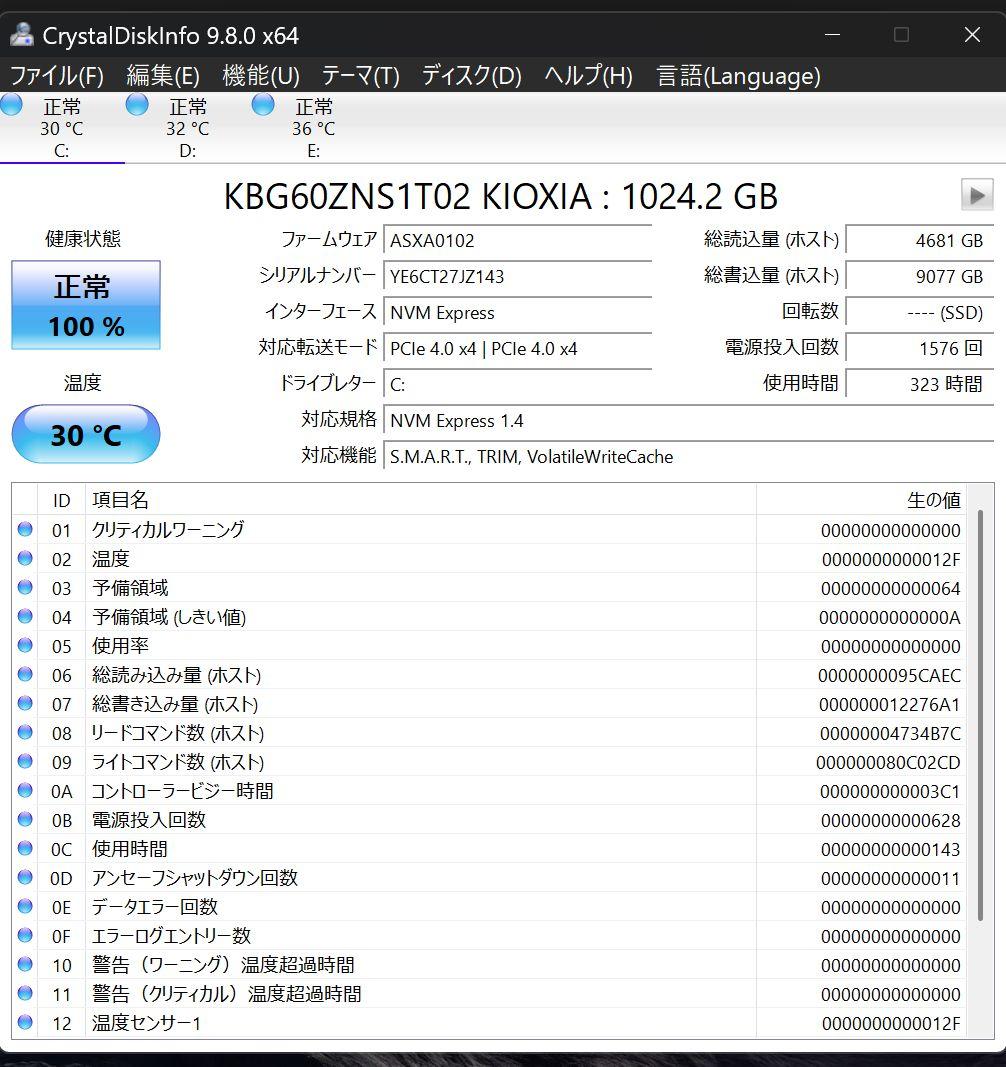Click status icon for クリティカルワーニング row
Image resolution: width=1006 pixels, height=1067 pixels.
tap(25, 529)
